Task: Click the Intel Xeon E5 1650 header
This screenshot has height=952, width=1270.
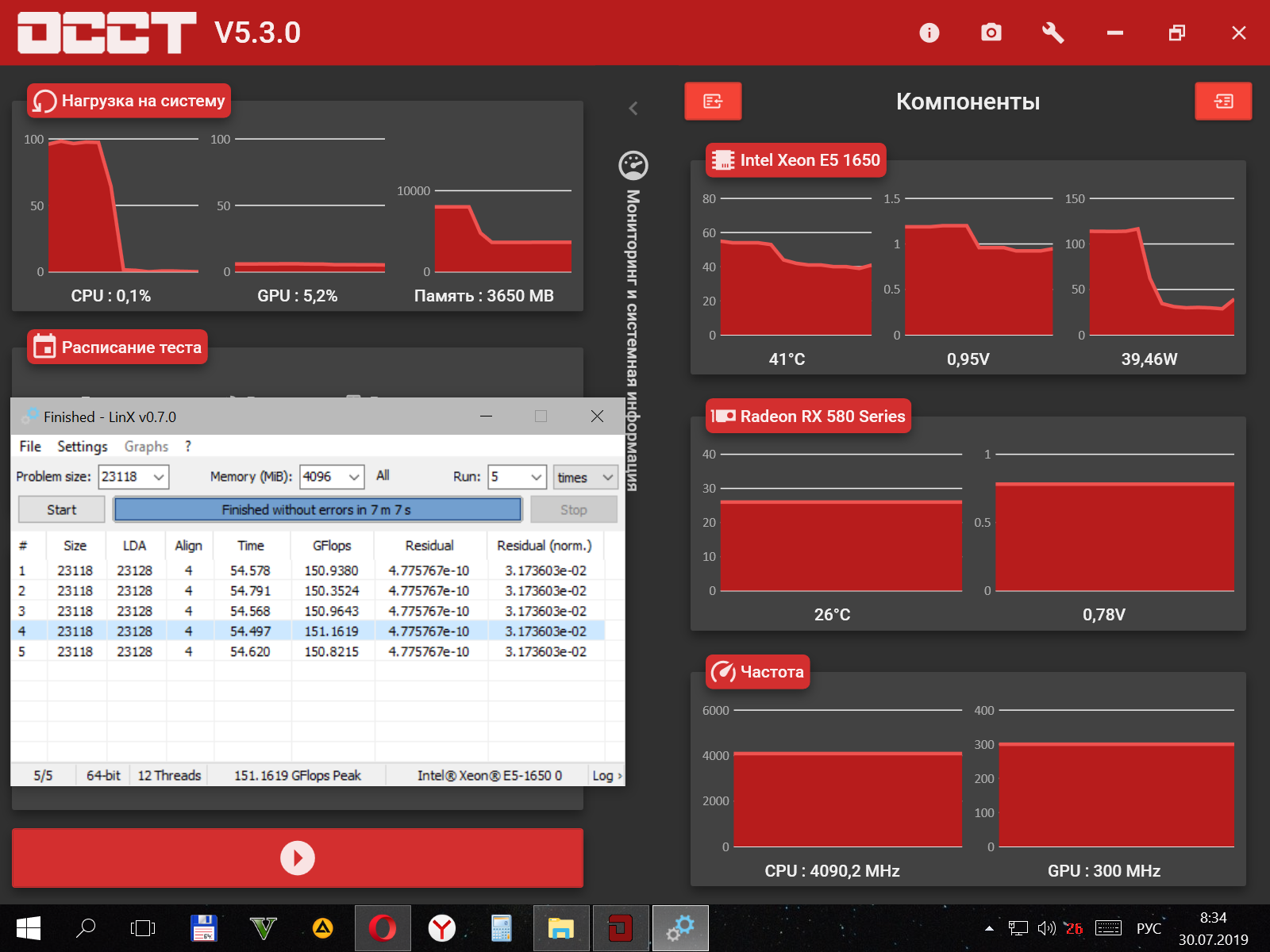Action: [x=796, y=160]
